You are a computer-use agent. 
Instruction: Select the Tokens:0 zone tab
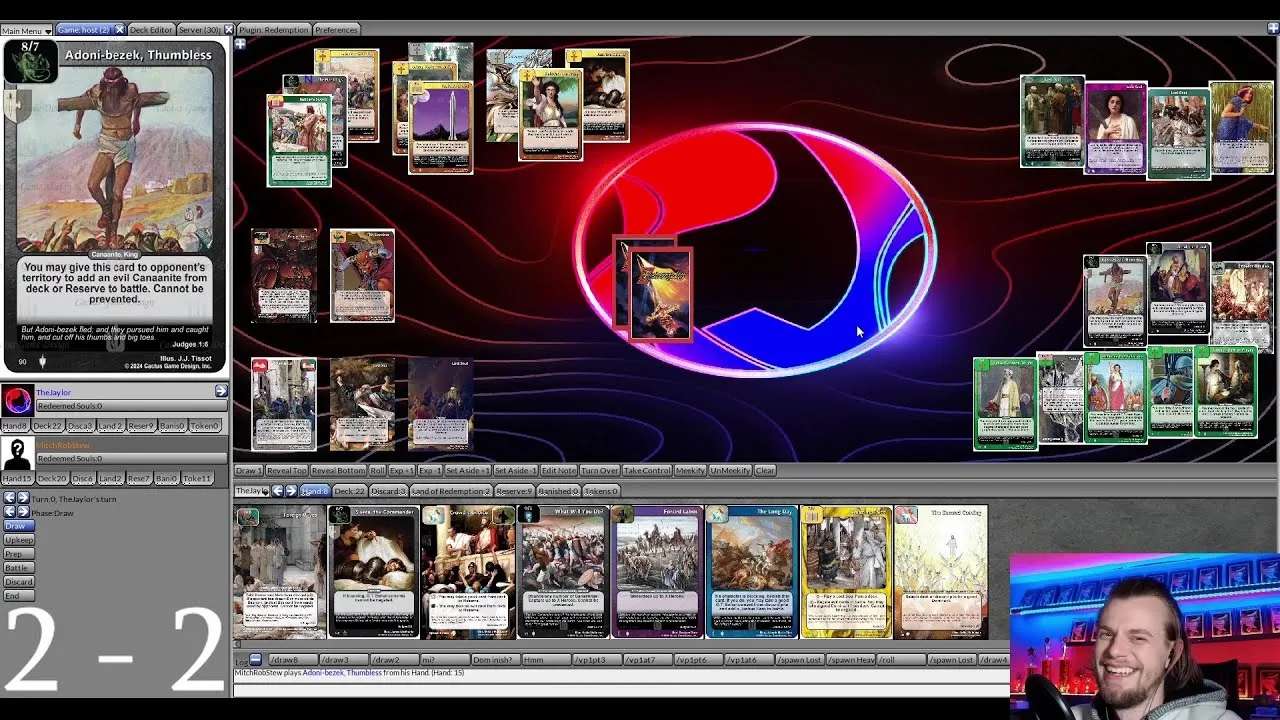(602, 491)
